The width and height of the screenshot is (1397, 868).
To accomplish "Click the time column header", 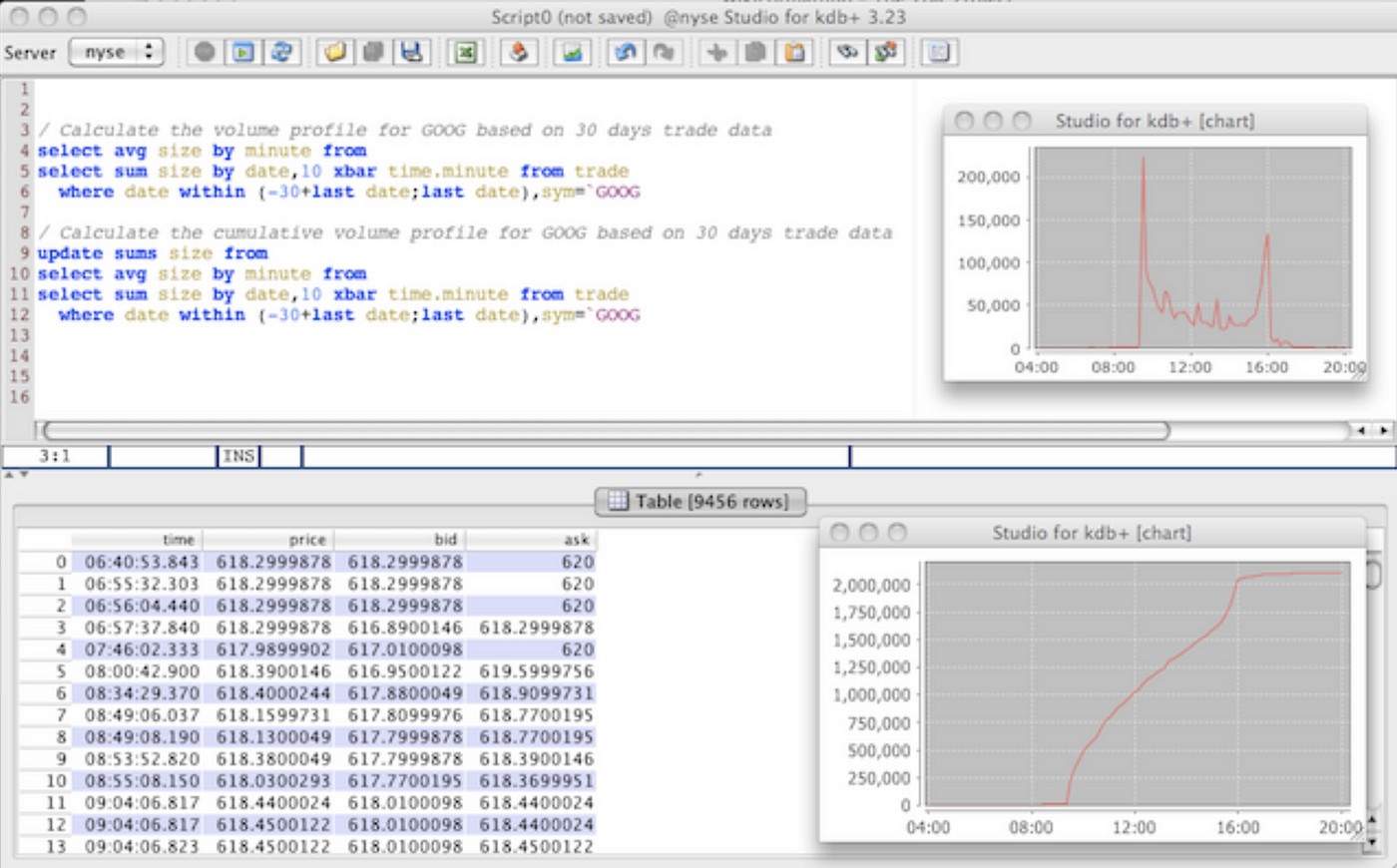I will pyautogui.click(x=137, y=539).
